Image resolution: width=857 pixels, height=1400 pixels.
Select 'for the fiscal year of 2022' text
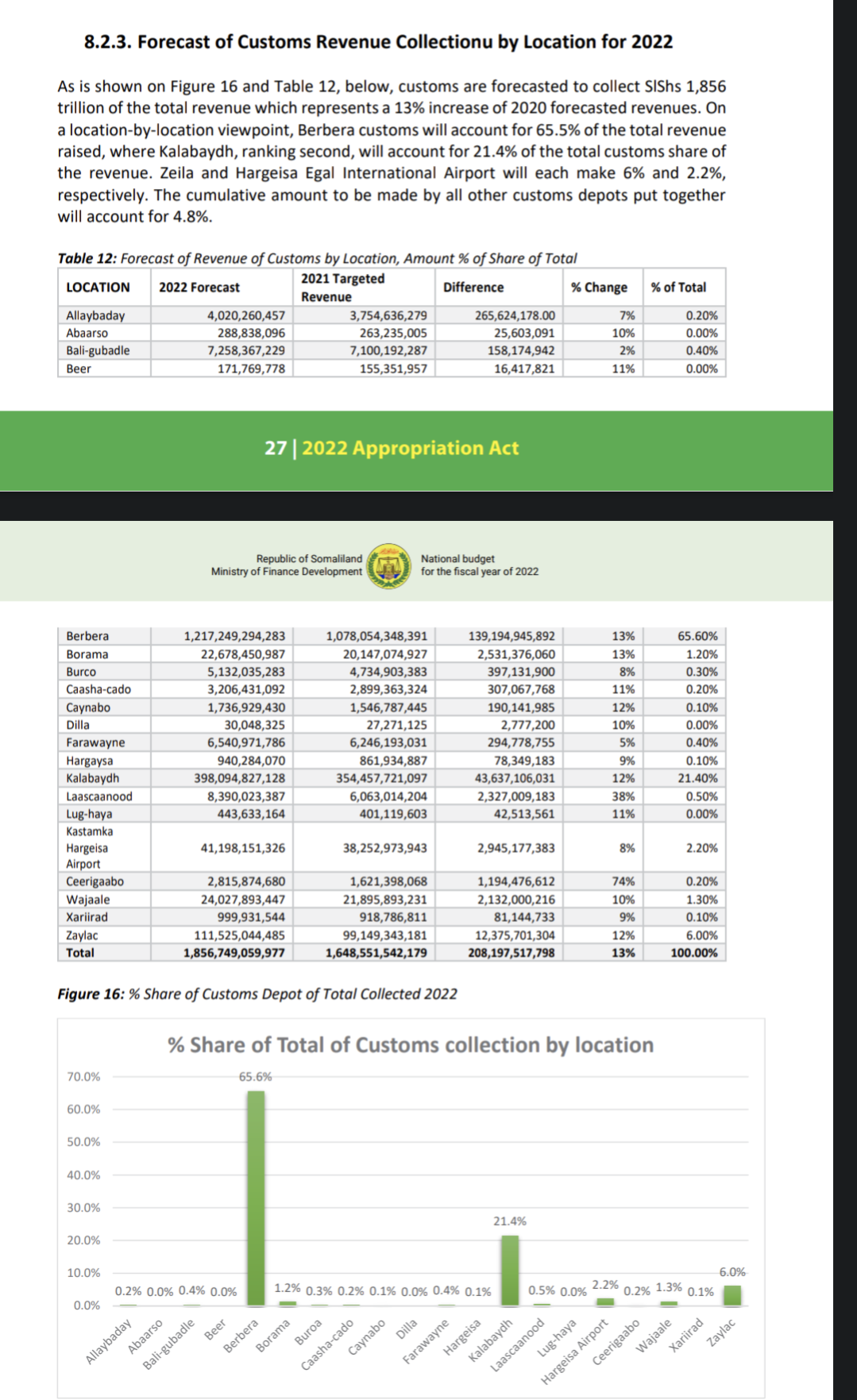pos(480,572)
